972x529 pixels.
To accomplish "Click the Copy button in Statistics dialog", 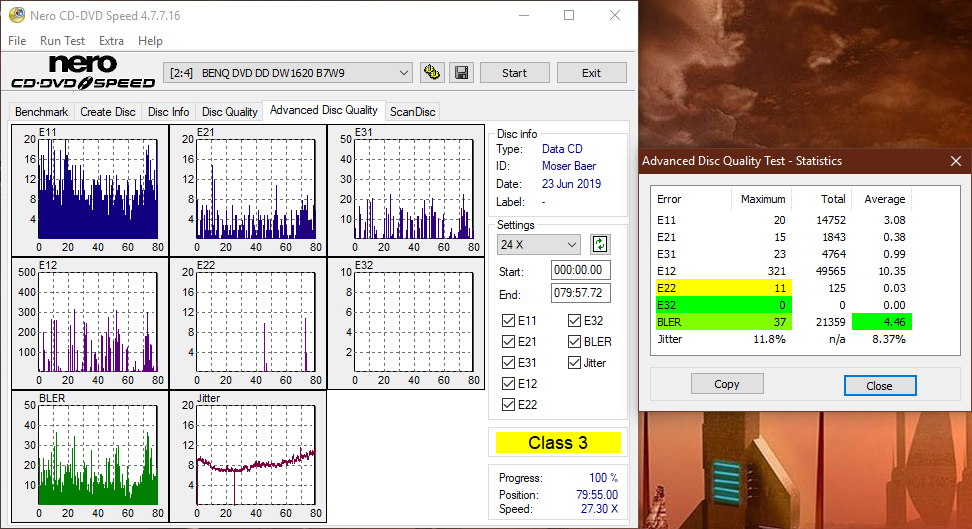I will coord(727,384).
